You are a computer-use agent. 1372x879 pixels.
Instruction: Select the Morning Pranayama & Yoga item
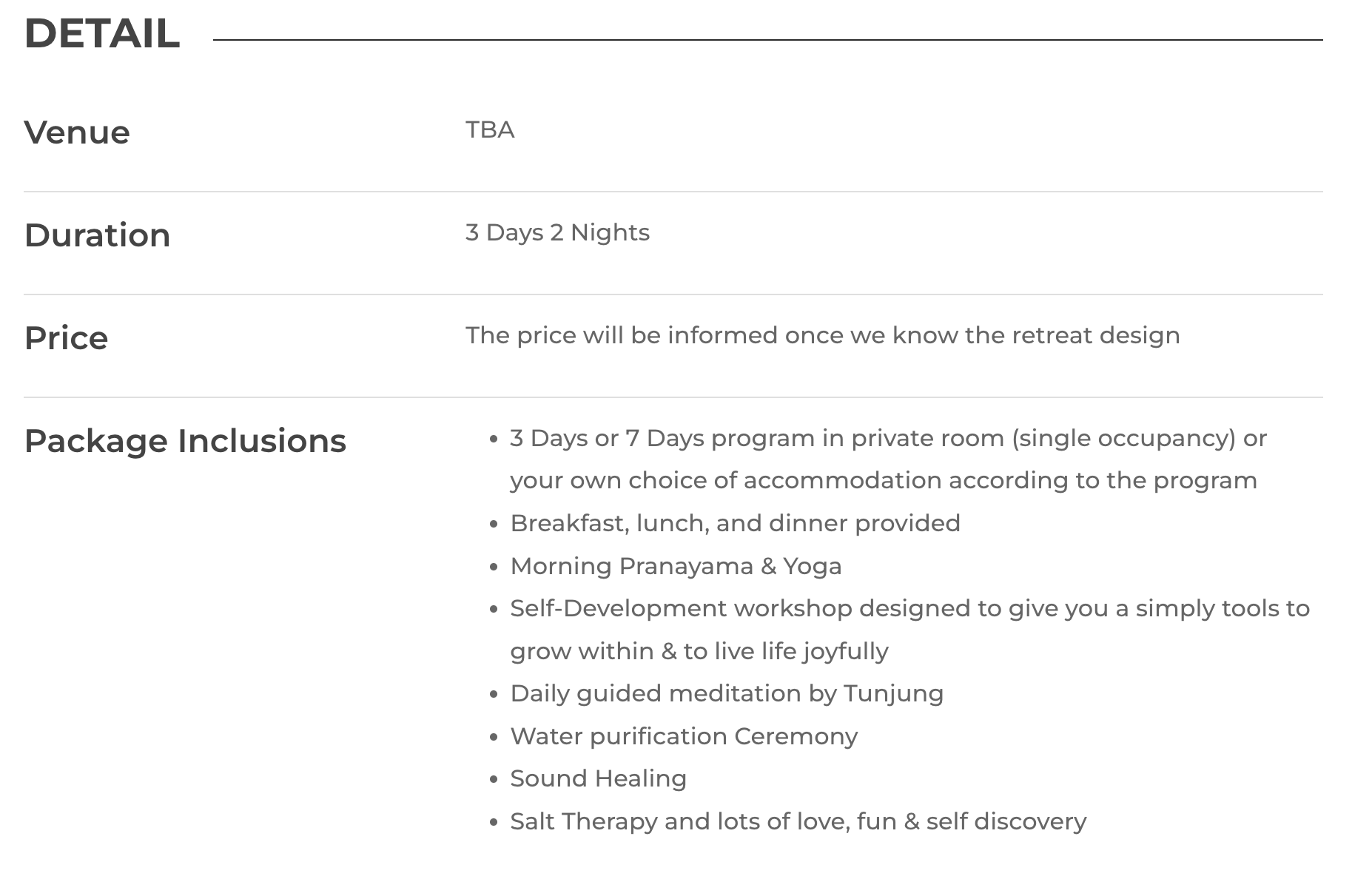pyautogui.click(x=676, y=566)
